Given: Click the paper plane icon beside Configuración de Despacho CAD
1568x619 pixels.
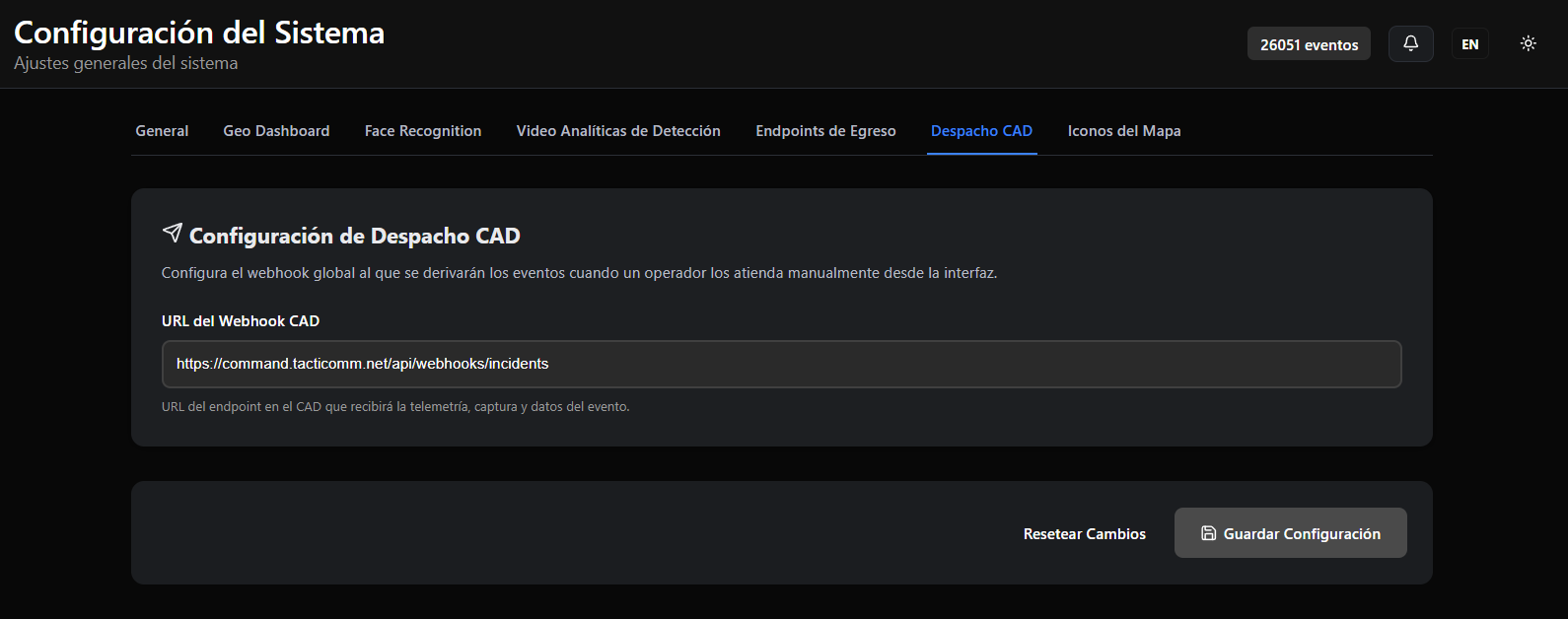Looking at the screenshot, I should point(173,233).
